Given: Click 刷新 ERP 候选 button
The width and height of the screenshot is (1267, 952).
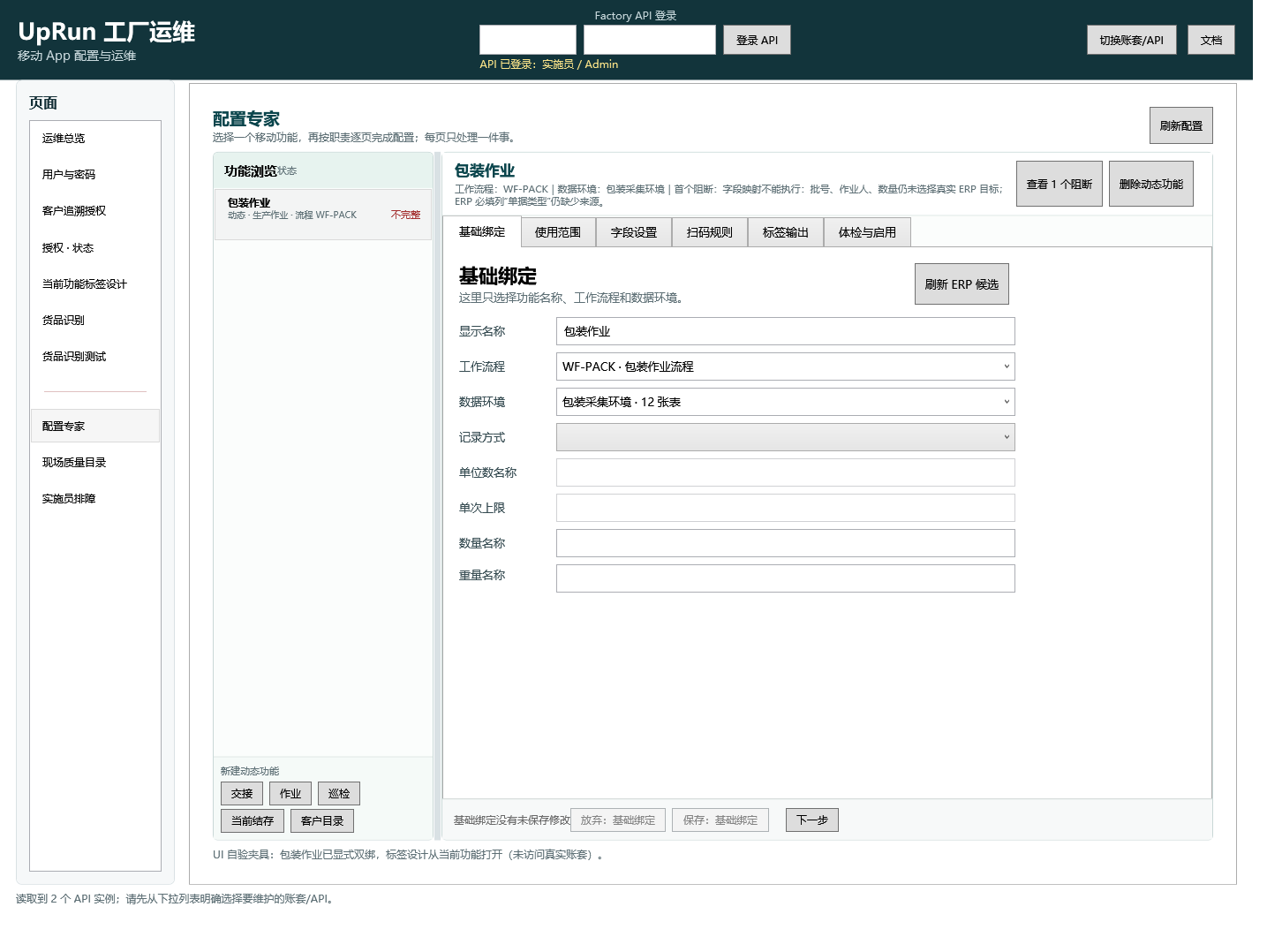Looking at the screenshot, I should click(962, 284).
